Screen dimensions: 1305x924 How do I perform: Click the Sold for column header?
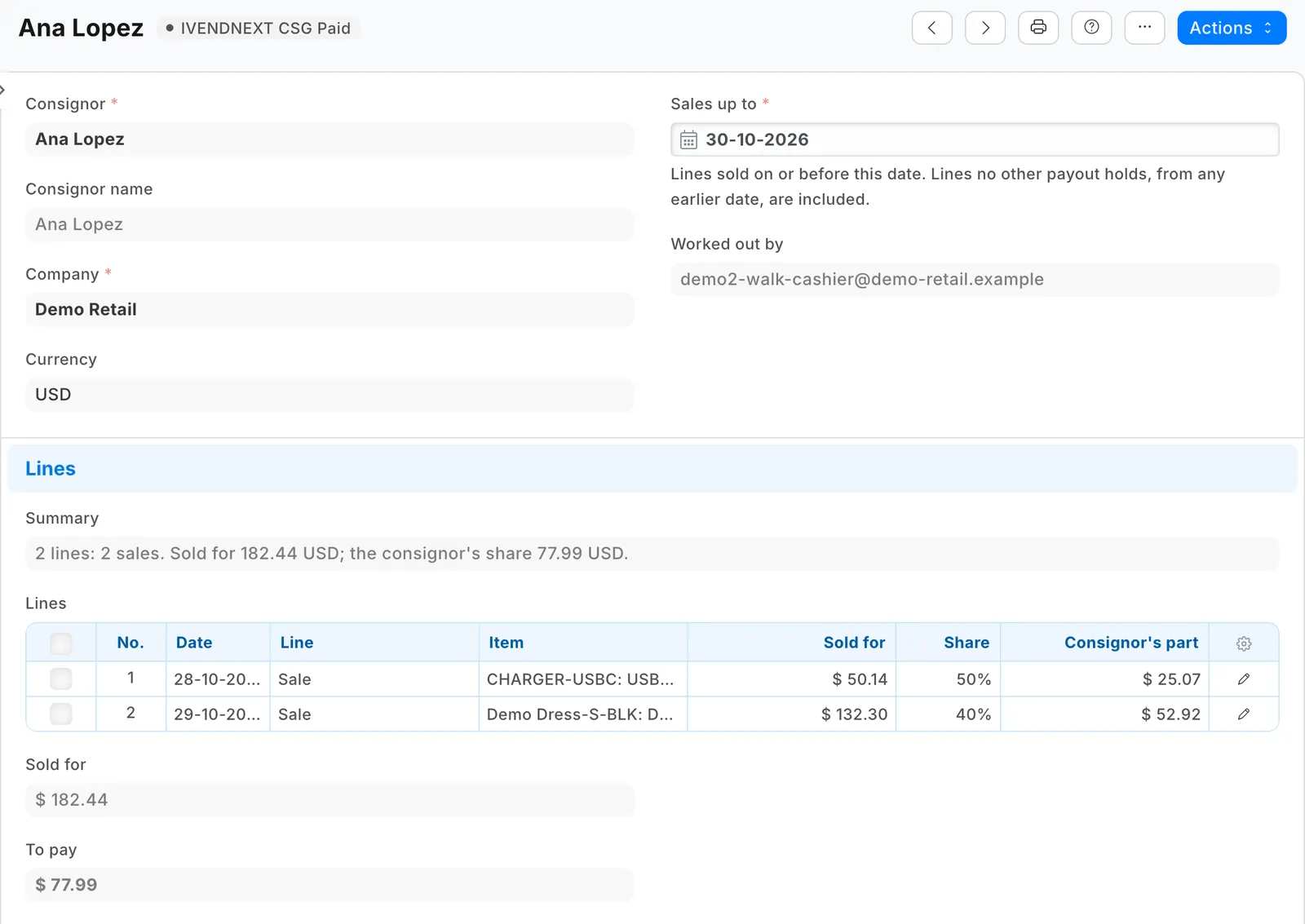point(792,643)
